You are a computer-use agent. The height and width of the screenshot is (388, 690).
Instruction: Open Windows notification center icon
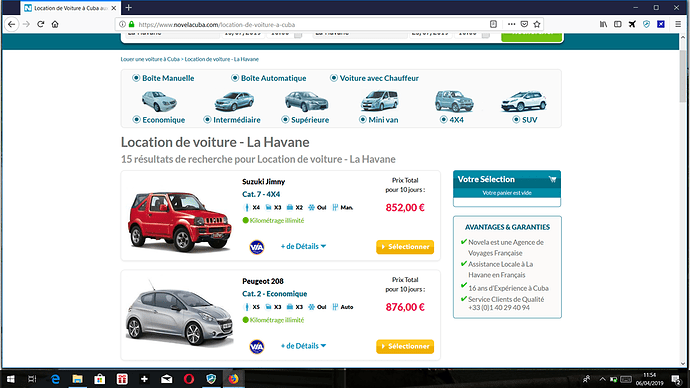[x=676, y=379]
